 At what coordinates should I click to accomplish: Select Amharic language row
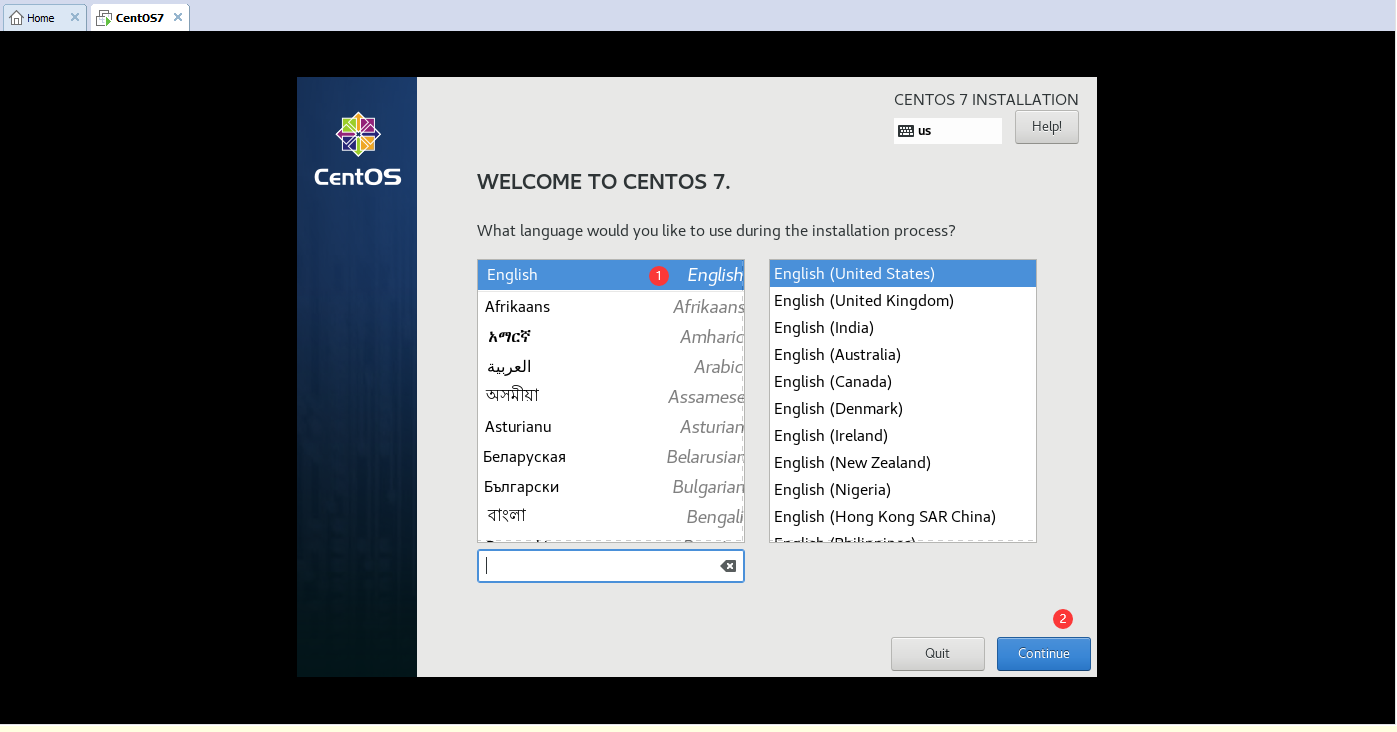(611, 336)
